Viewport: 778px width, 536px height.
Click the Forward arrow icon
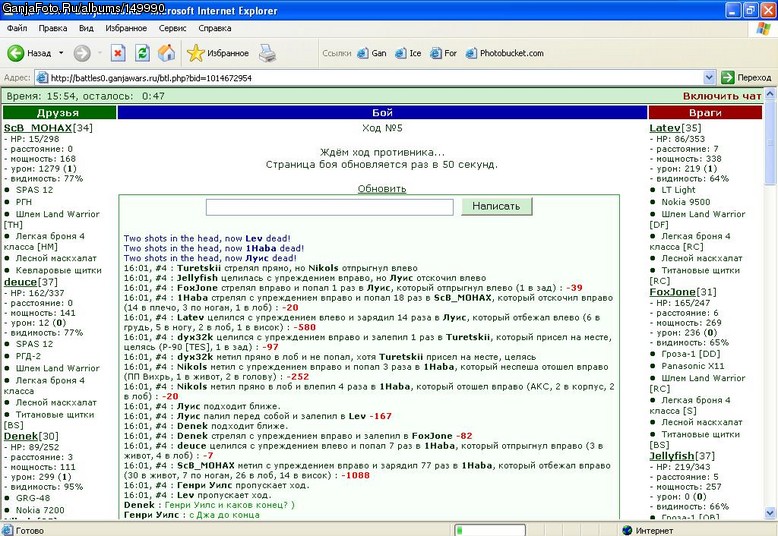[x=82, y=53]
